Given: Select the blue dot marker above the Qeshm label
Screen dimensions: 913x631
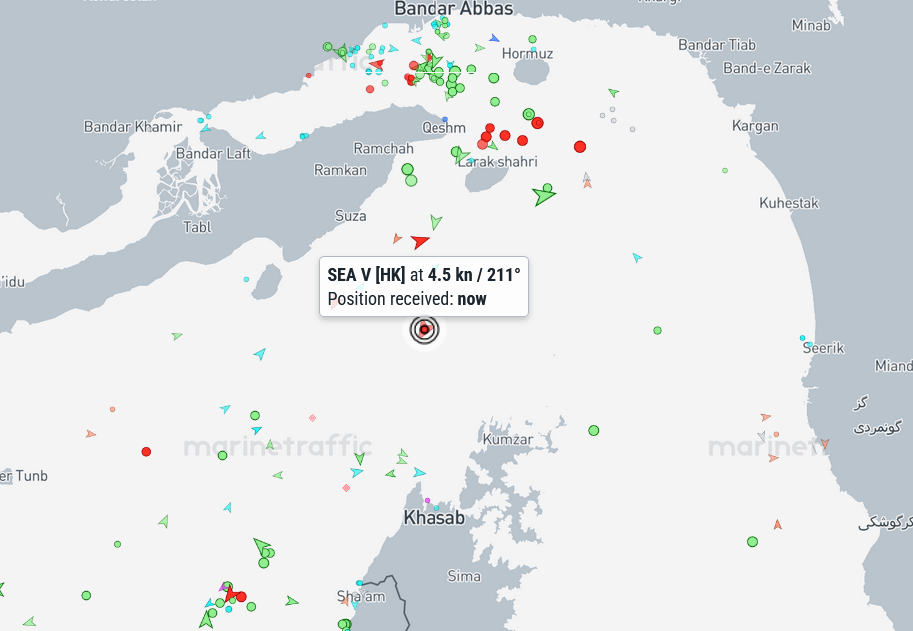Looking at the screenshot, I should 445,119.
